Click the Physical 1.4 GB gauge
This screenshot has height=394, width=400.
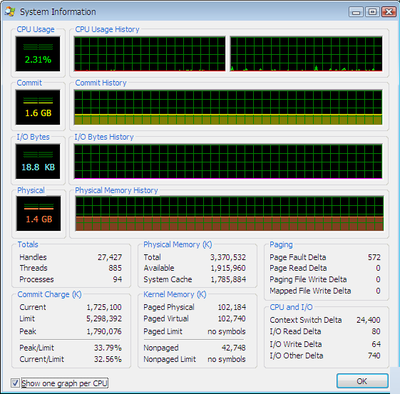click(39, 214)
